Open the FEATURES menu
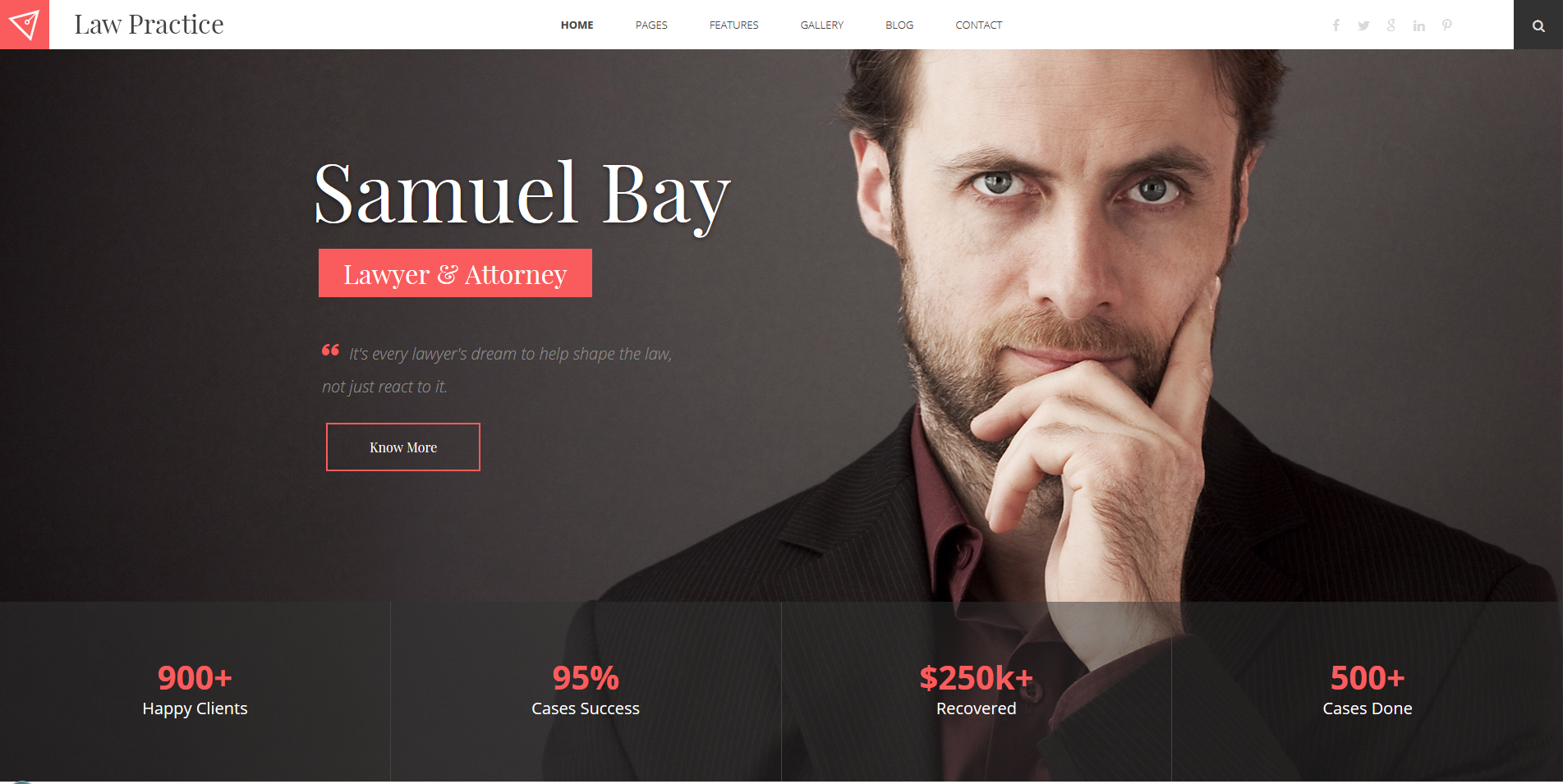This screenshot has width=1563, height=784. (733, 25)
